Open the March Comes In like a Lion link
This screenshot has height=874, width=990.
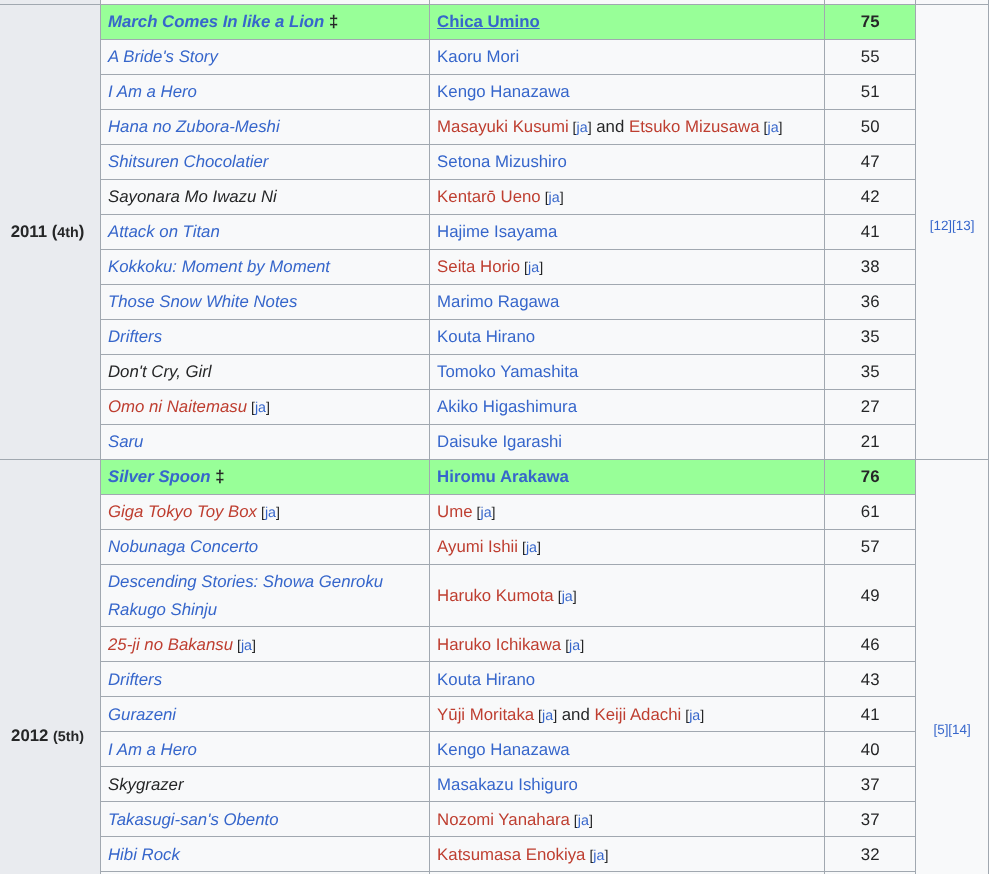[x=216, y=21]
